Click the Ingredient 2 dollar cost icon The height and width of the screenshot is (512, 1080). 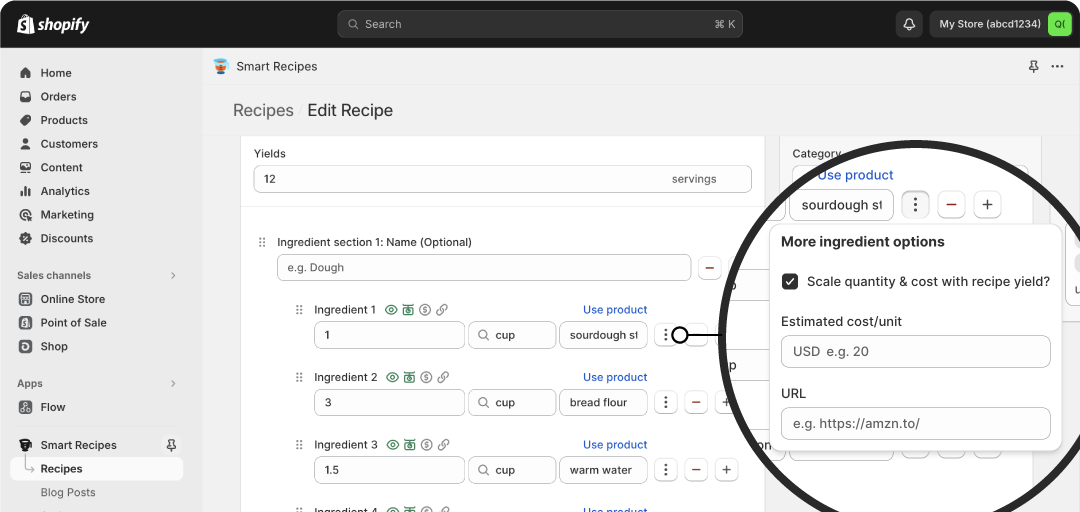(426, 378)
